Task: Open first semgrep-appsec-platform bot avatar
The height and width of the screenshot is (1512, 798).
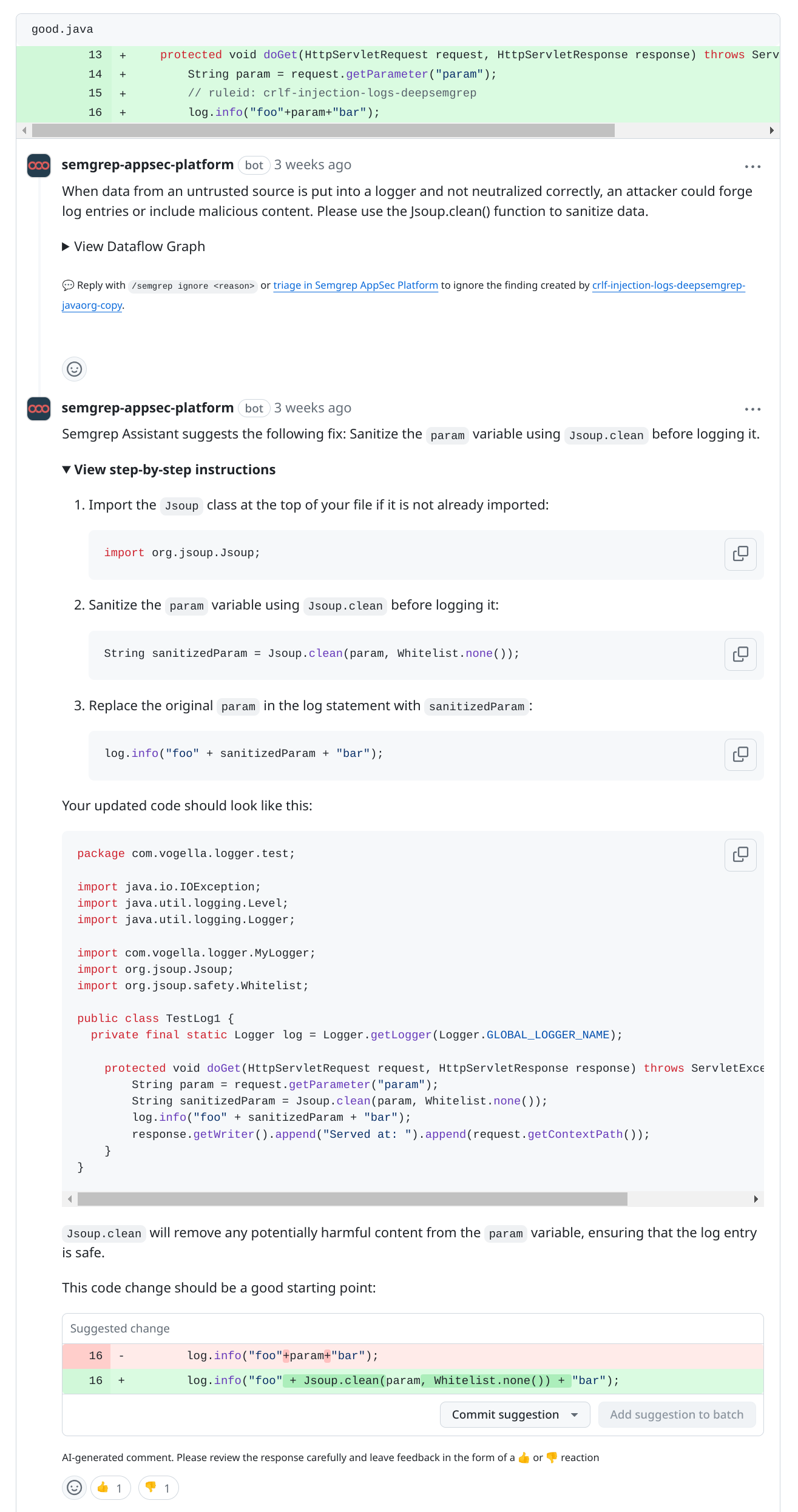Action: point(38,166)
